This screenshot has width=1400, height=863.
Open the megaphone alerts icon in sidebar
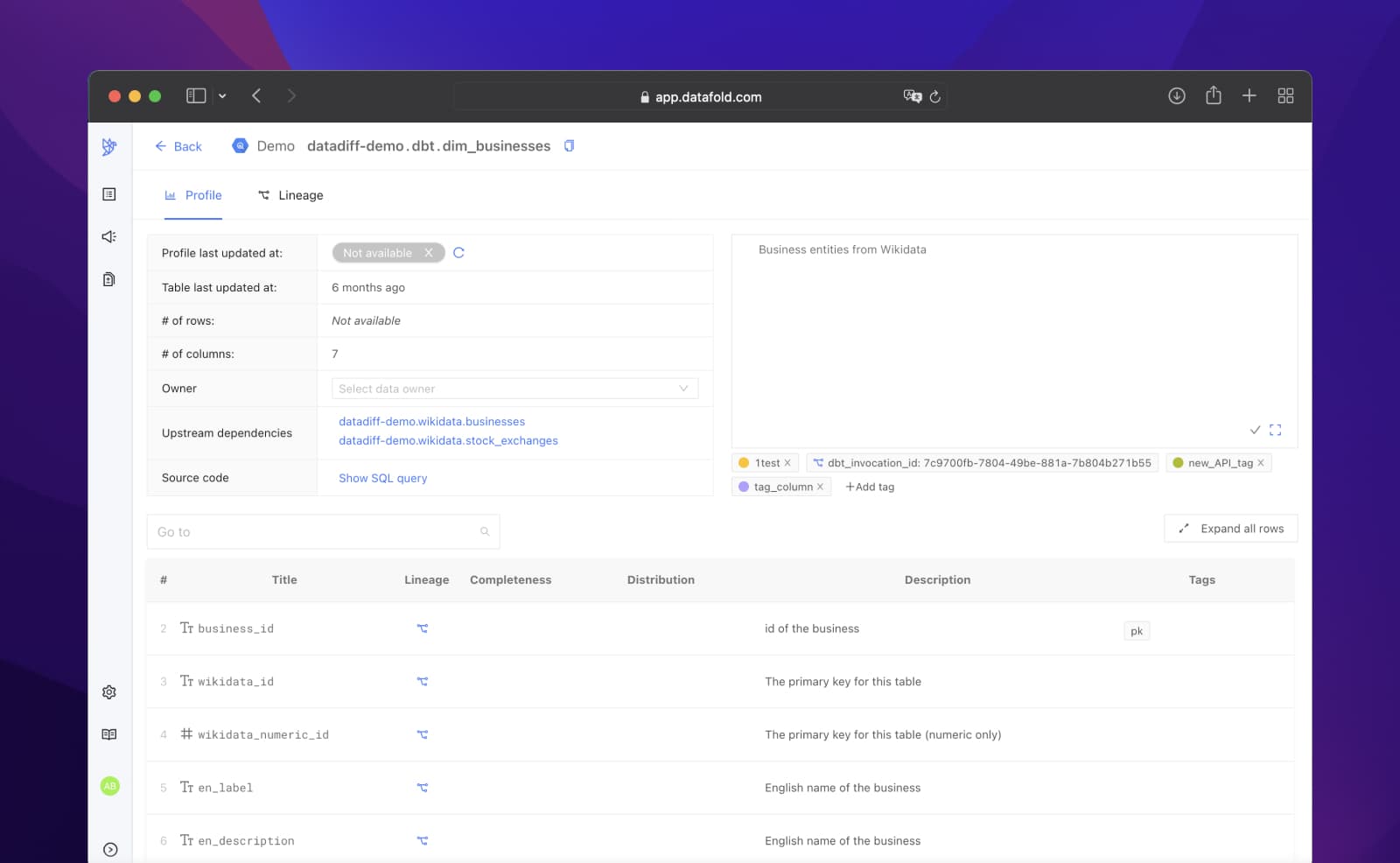pyautogui.click(x=109, y=236)
